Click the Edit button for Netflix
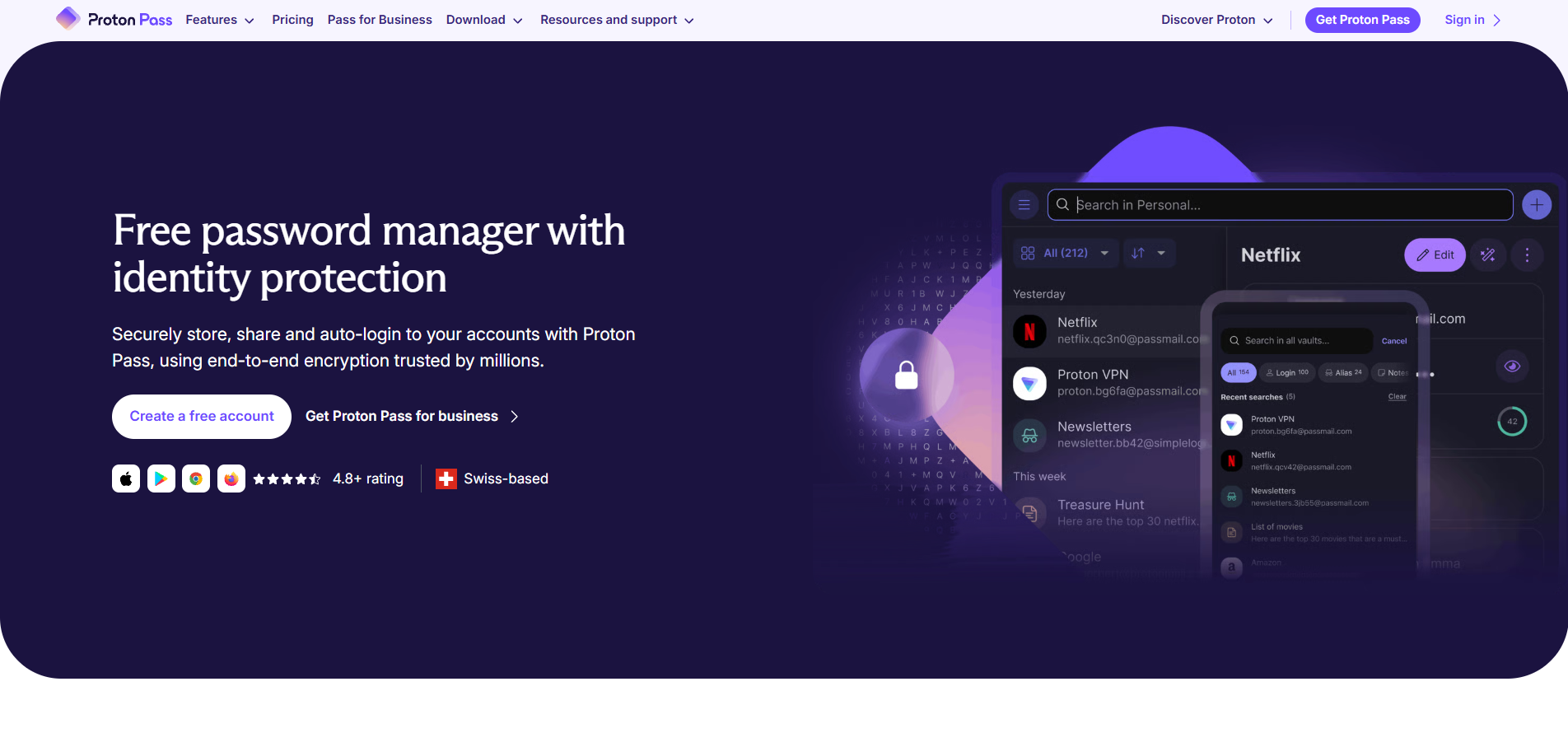Viewport: 1568px width, 747px height. pyautogui.click(x=1435, y=255)
